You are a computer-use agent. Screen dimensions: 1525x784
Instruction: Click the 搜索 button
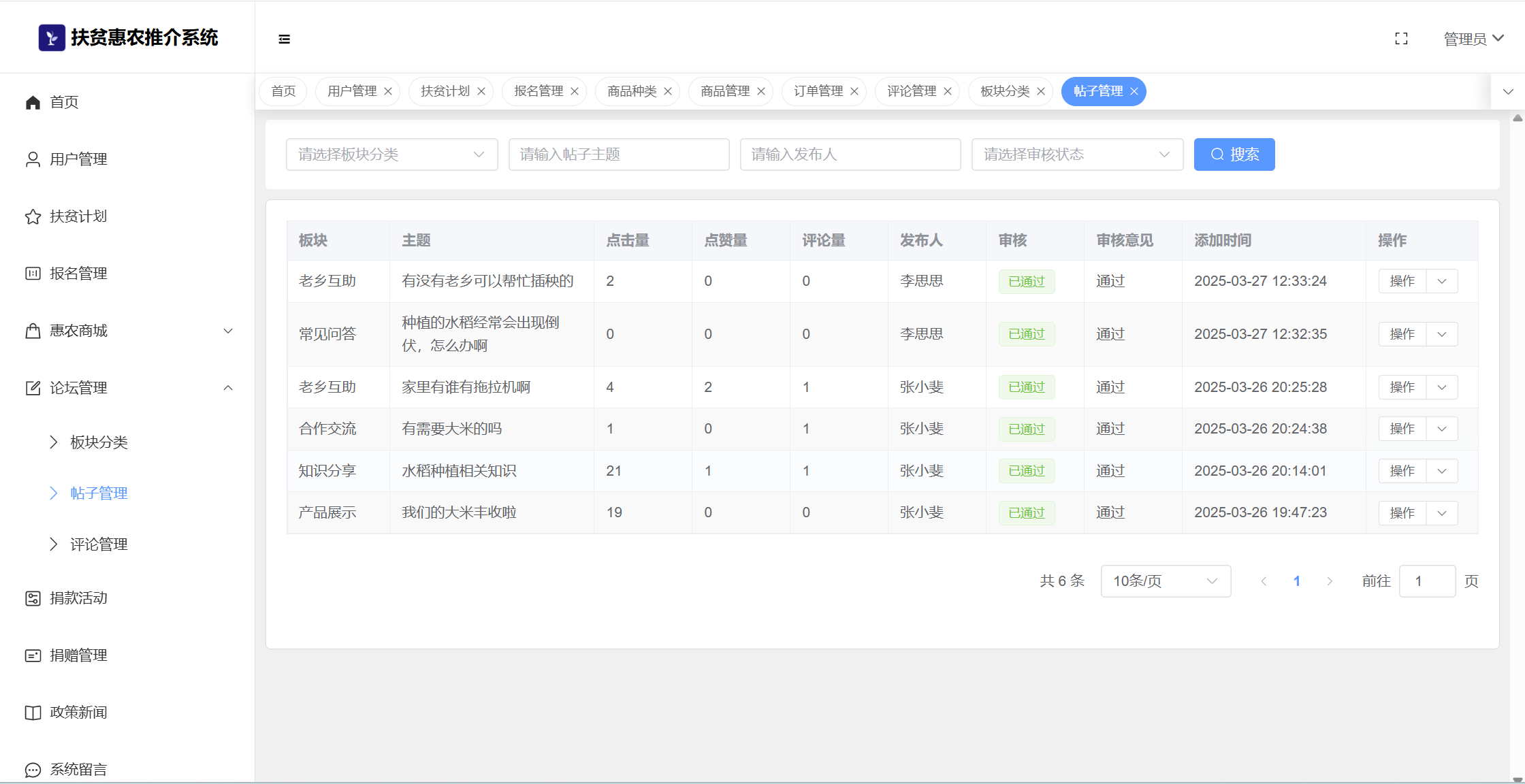(1234, 154)
